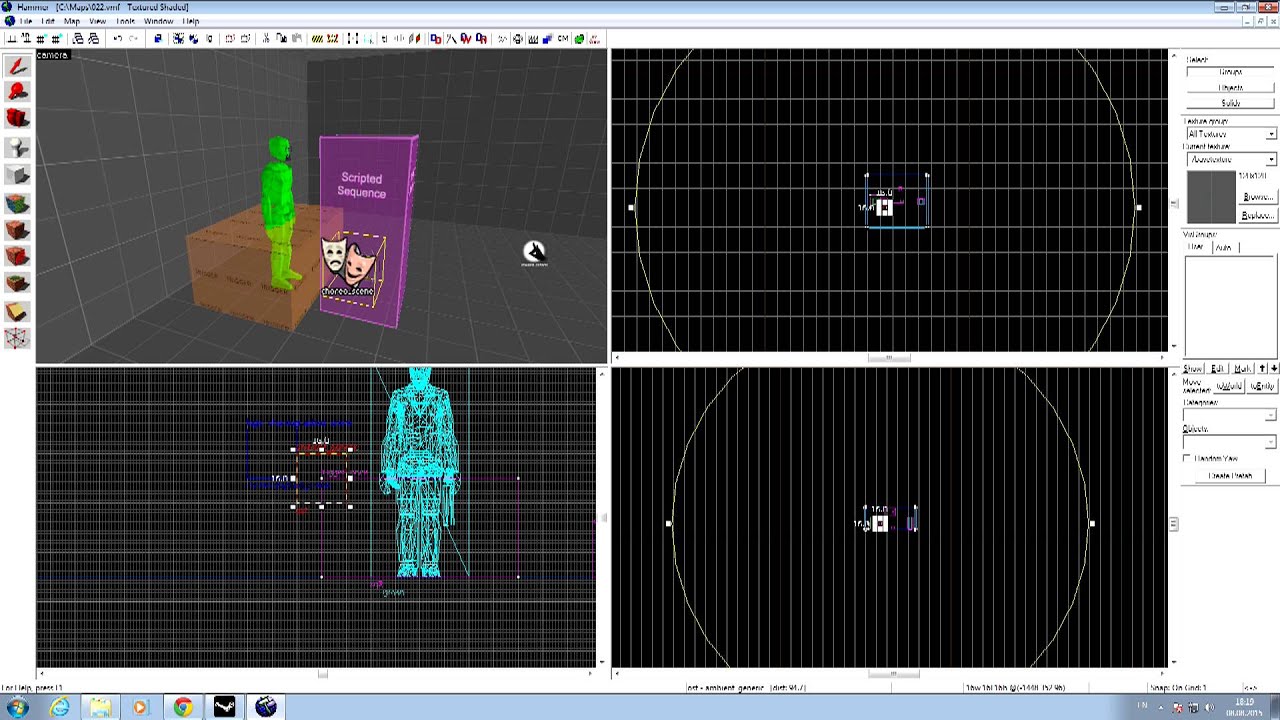
Task: Select the Apply Overlays tool
Action: point(17,284)
